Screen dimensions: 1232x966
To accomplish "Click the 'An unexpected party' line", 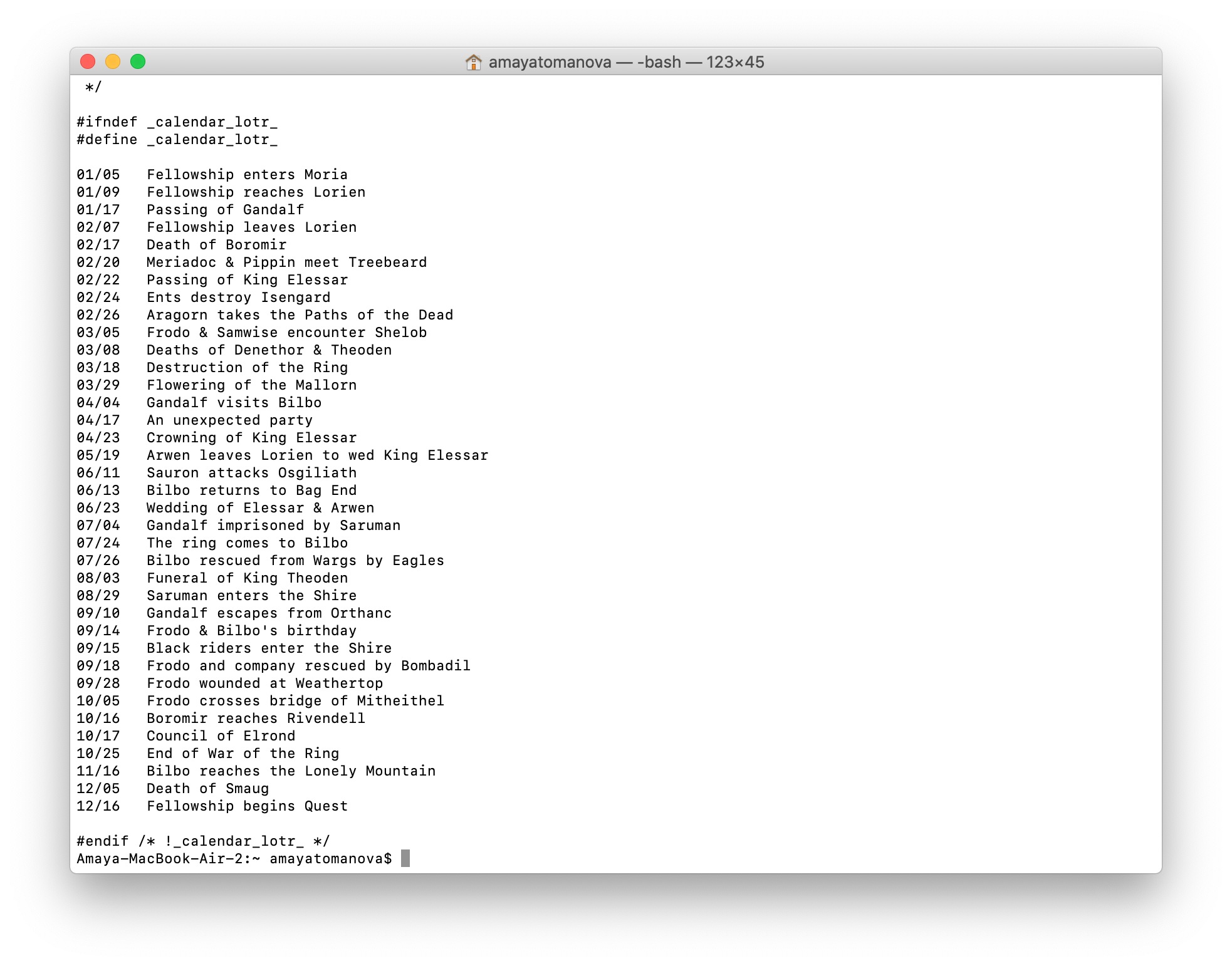I will [229, 420].
